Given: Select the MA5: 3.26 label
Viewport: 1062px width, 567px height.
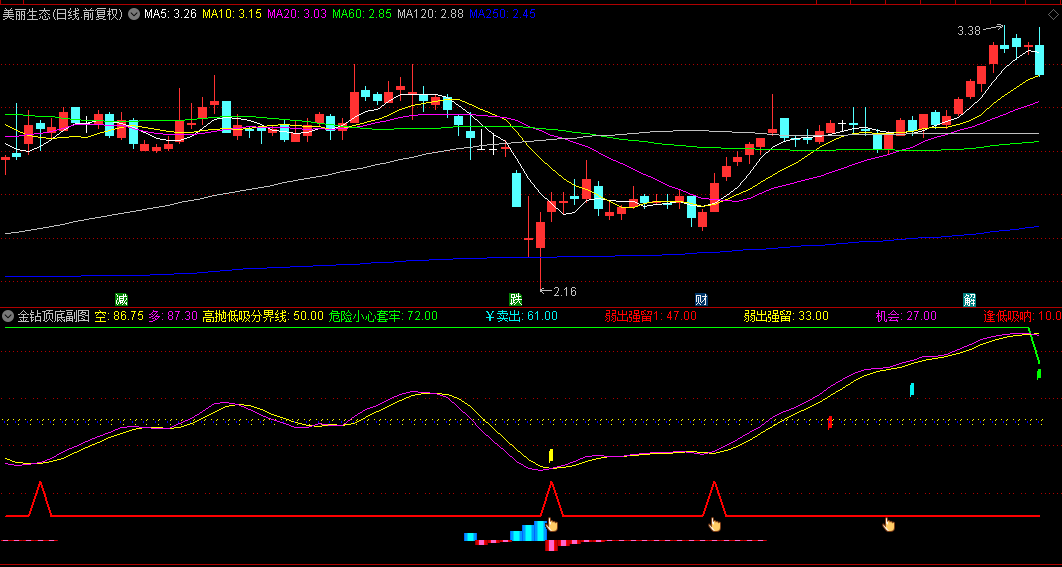Looking at the screenshot, I should coord(173,14).
